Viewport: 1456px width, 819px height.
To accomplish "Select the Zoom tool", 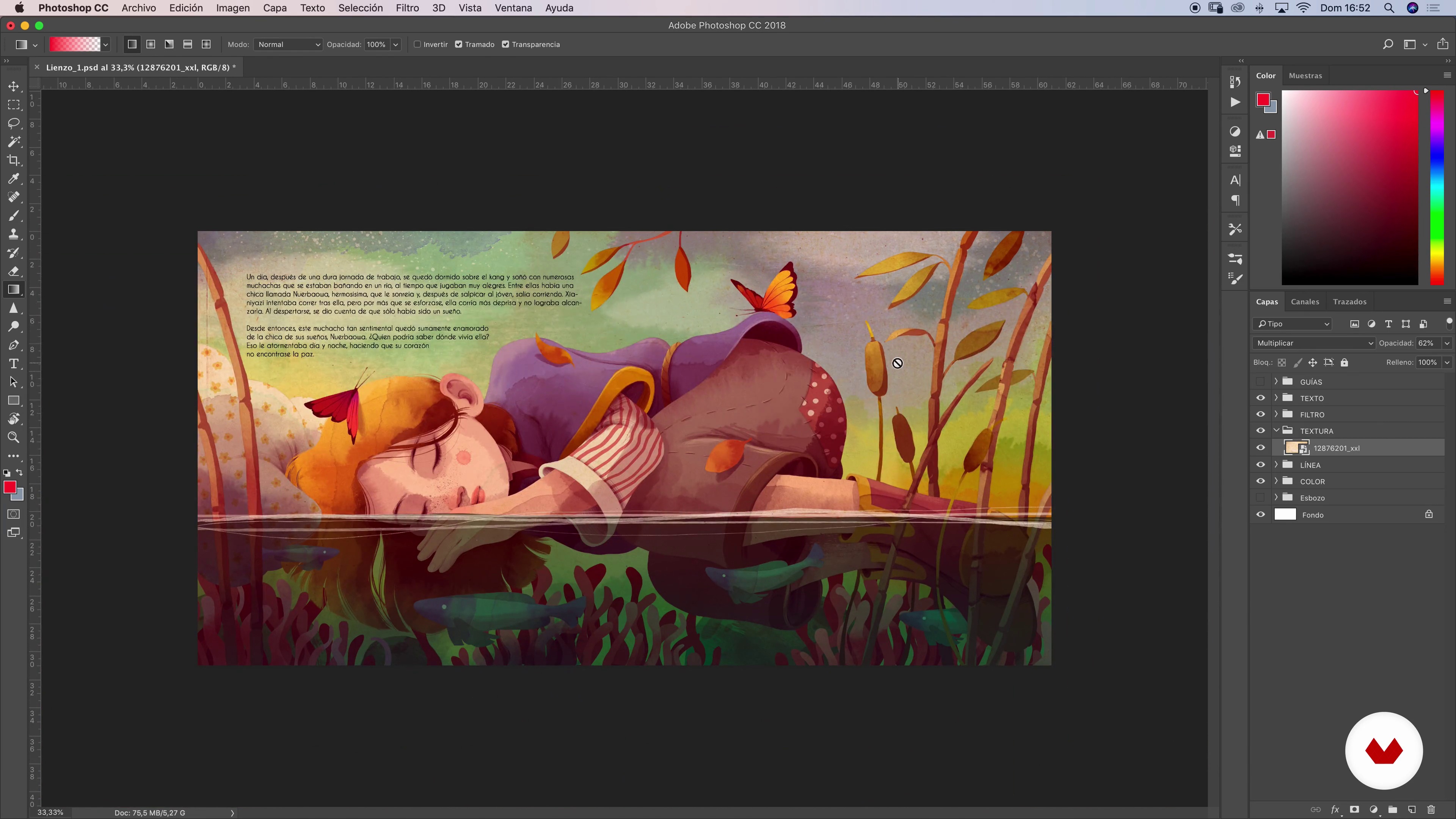I will 14,438.
